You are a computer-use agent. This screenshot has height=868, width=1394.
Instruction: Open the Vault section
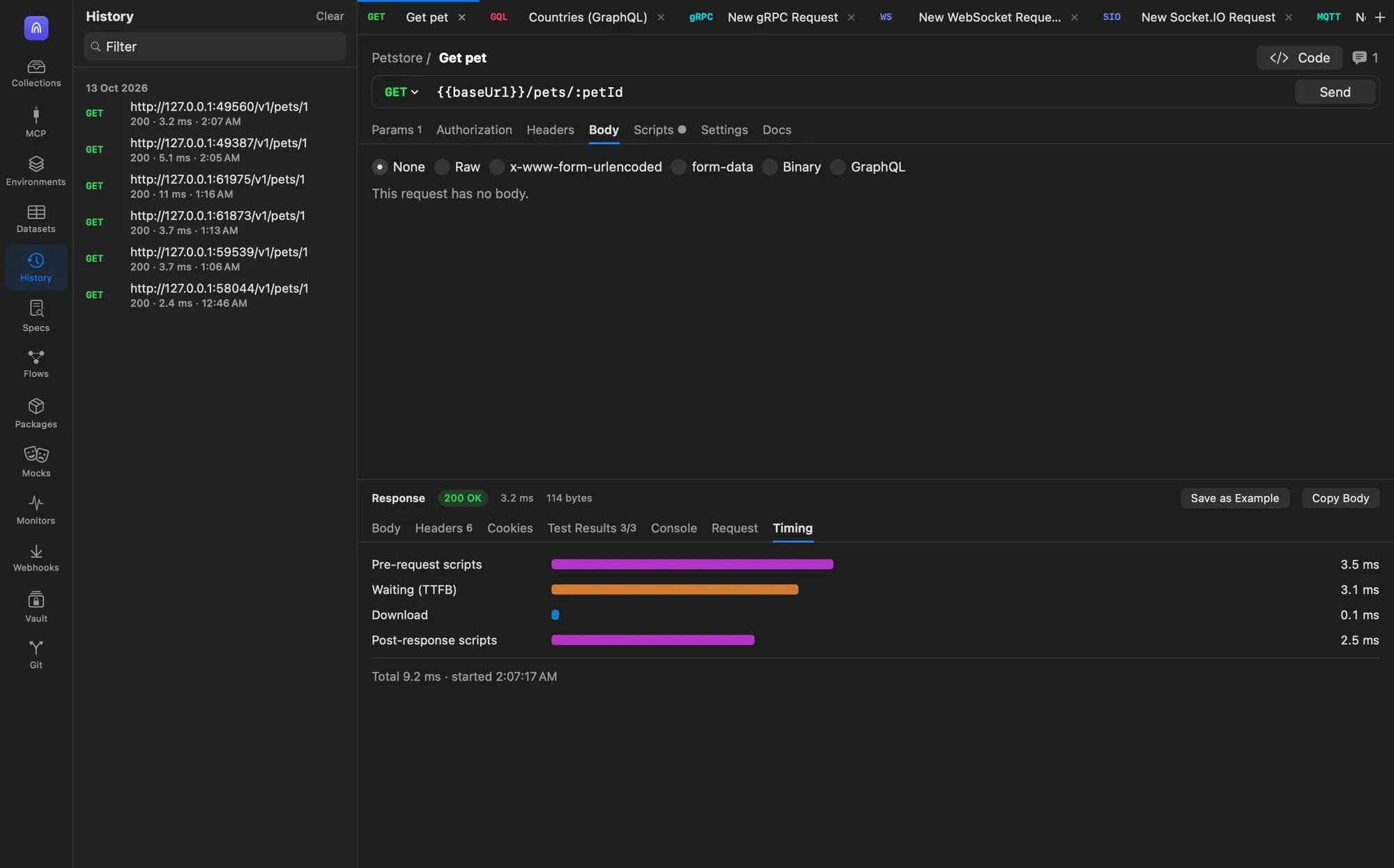click(36, 607)
